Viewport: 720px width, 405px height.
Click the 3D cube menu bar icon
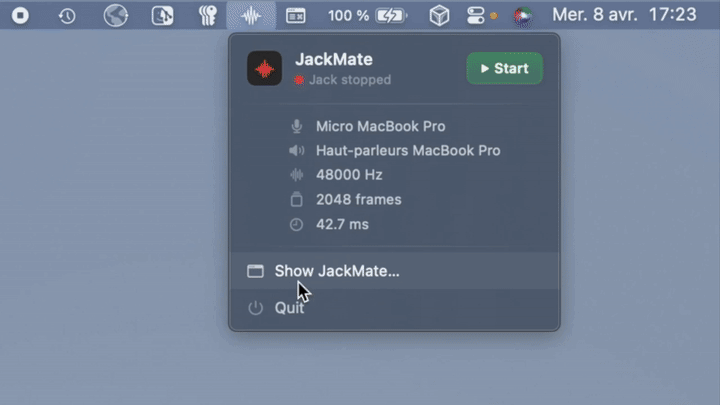(x=439, y=16)
